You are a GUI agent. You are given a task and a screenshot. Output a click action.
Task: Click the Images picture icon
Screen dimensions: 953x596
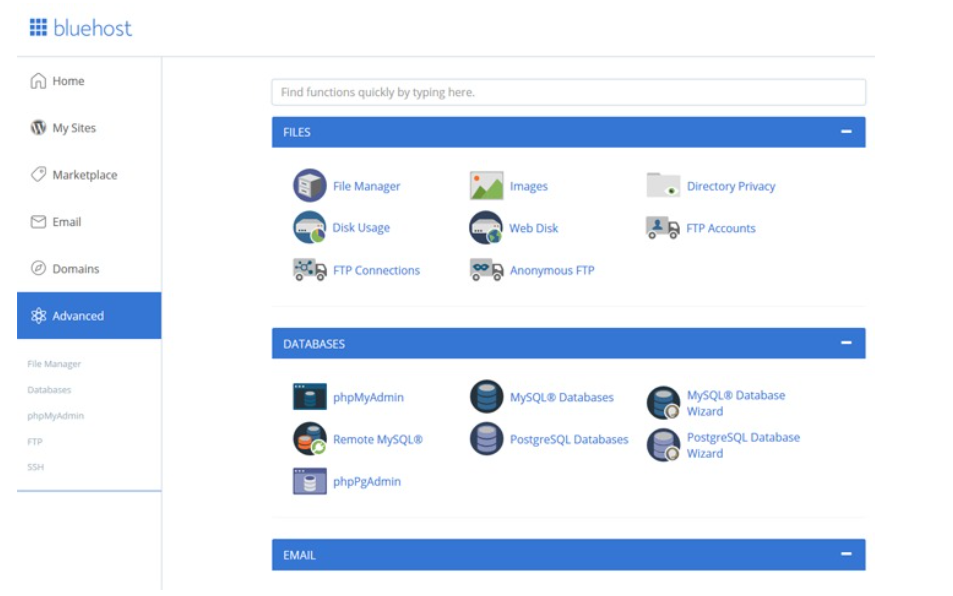[486, 185]
